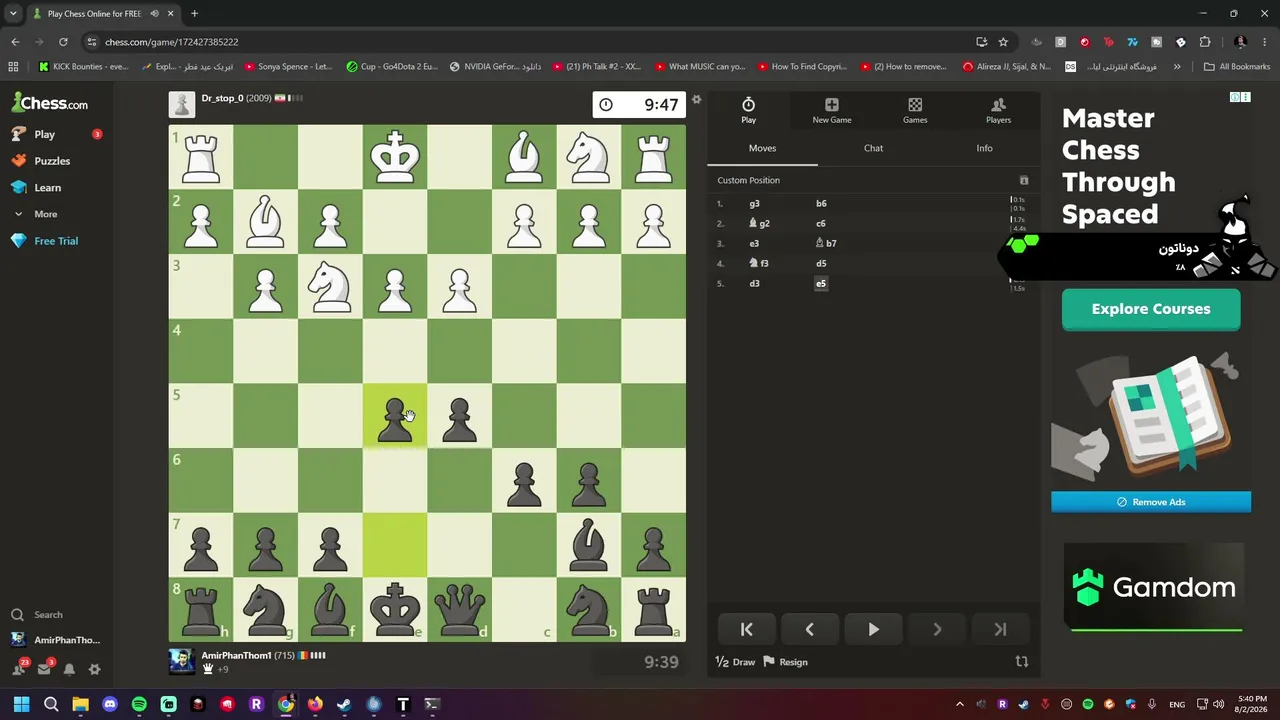1280x720 pixels.
Task: Click the Free Trial diamond link
Action: 56,241
